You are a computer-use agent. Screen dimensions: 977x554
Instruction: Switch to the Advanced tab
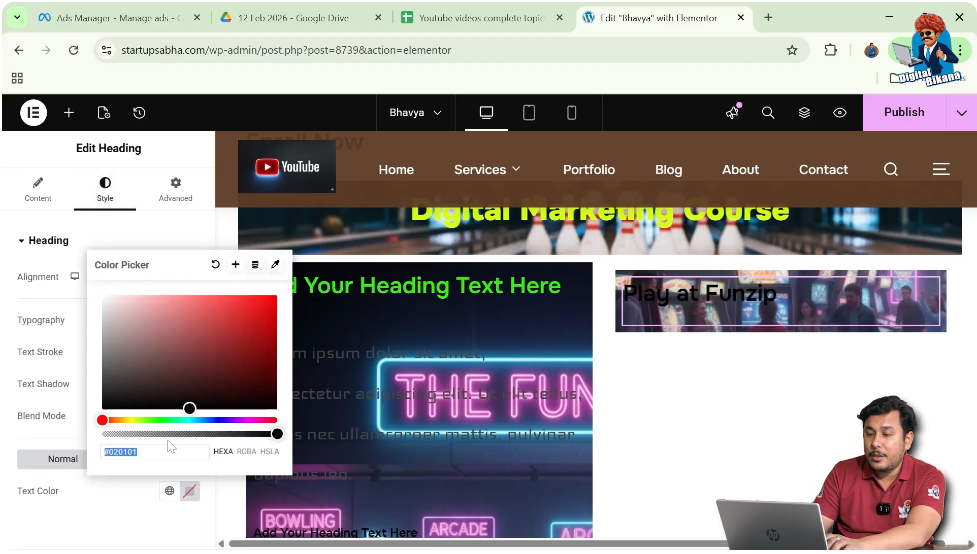[x=175, y=189]
